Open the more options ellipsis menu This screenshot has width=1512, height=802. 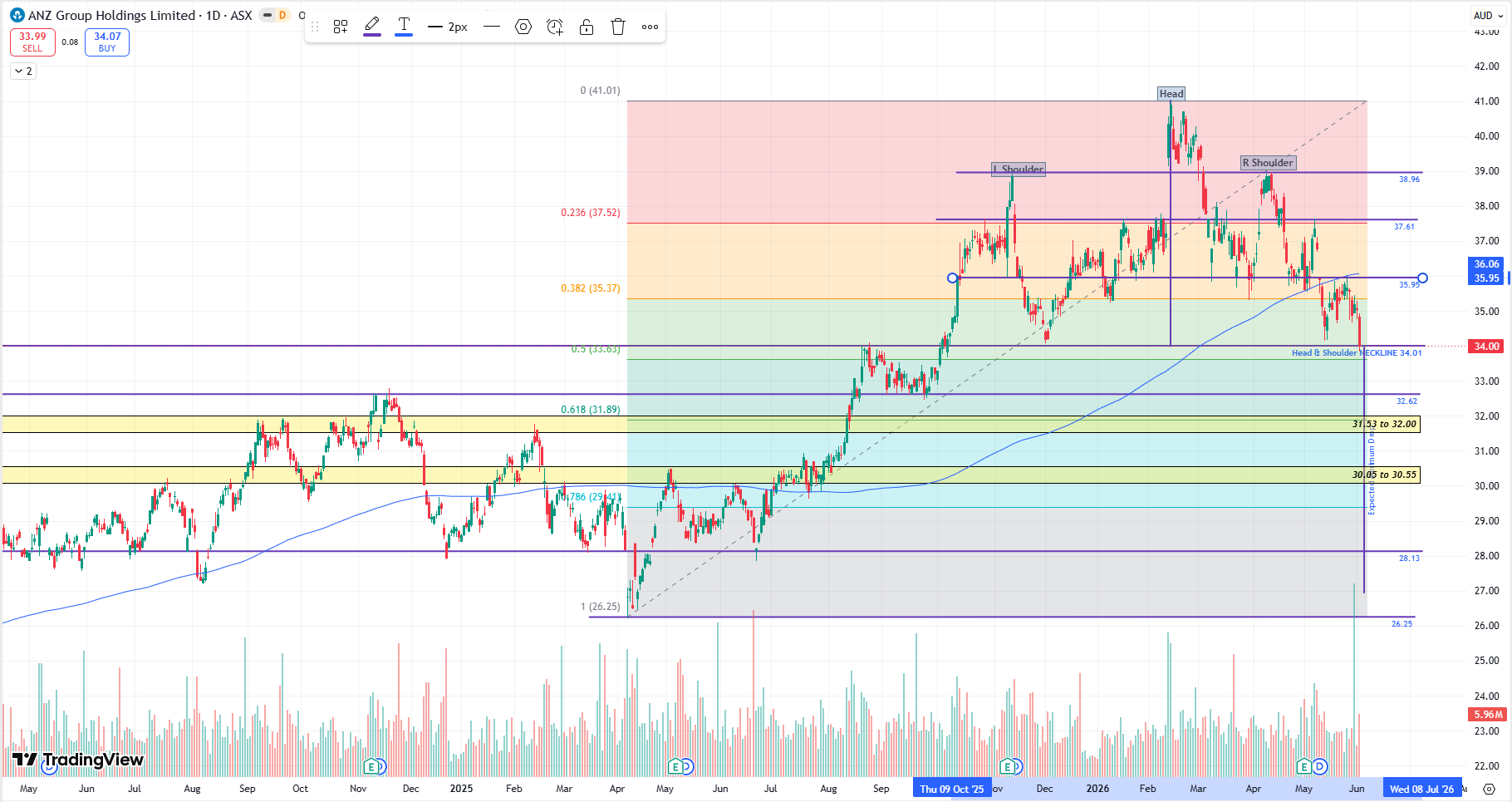650,27
